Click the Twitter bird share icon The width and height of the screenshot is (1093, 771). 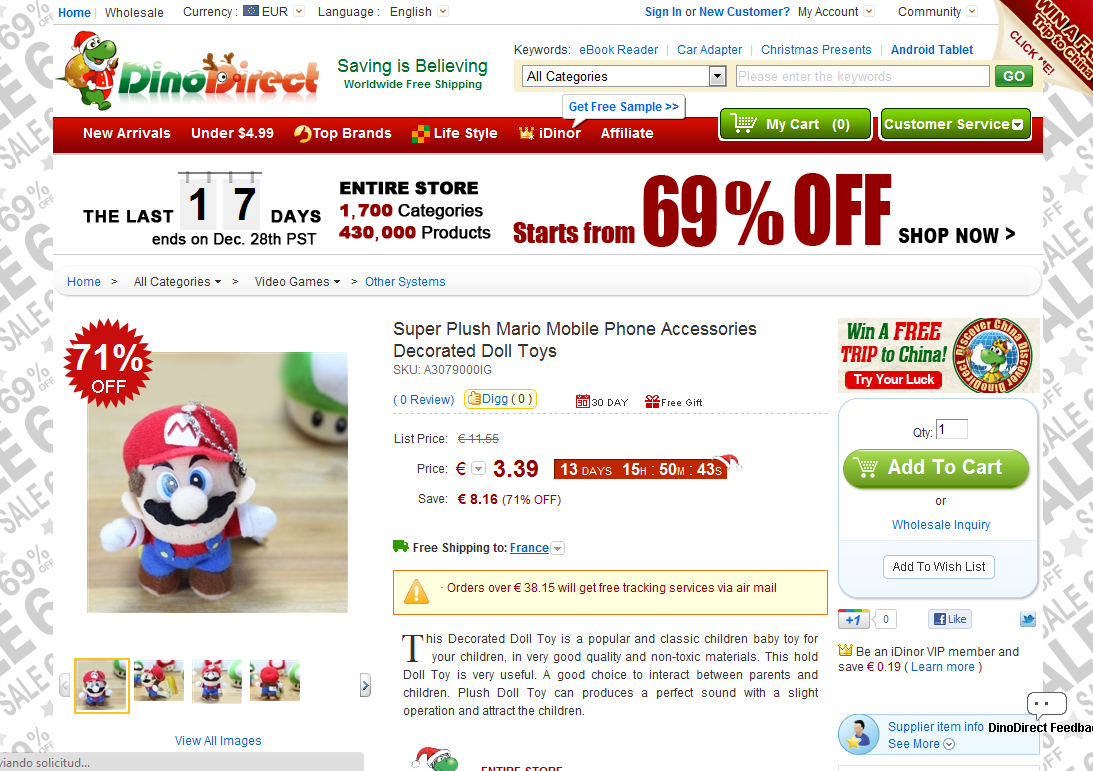coord(1027,619)
